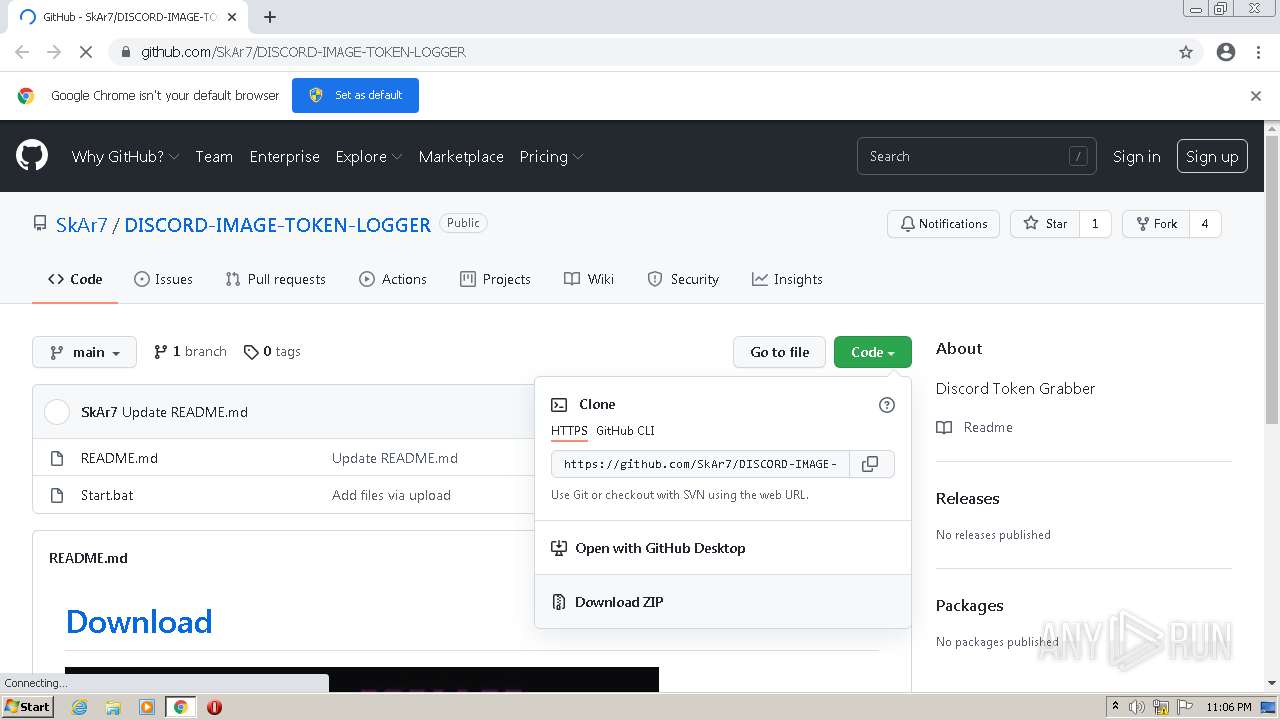This screenshot has height=720, width=1280.
Task: Open Windows Explorer folder in taskbar
Action: pos(113,707)
